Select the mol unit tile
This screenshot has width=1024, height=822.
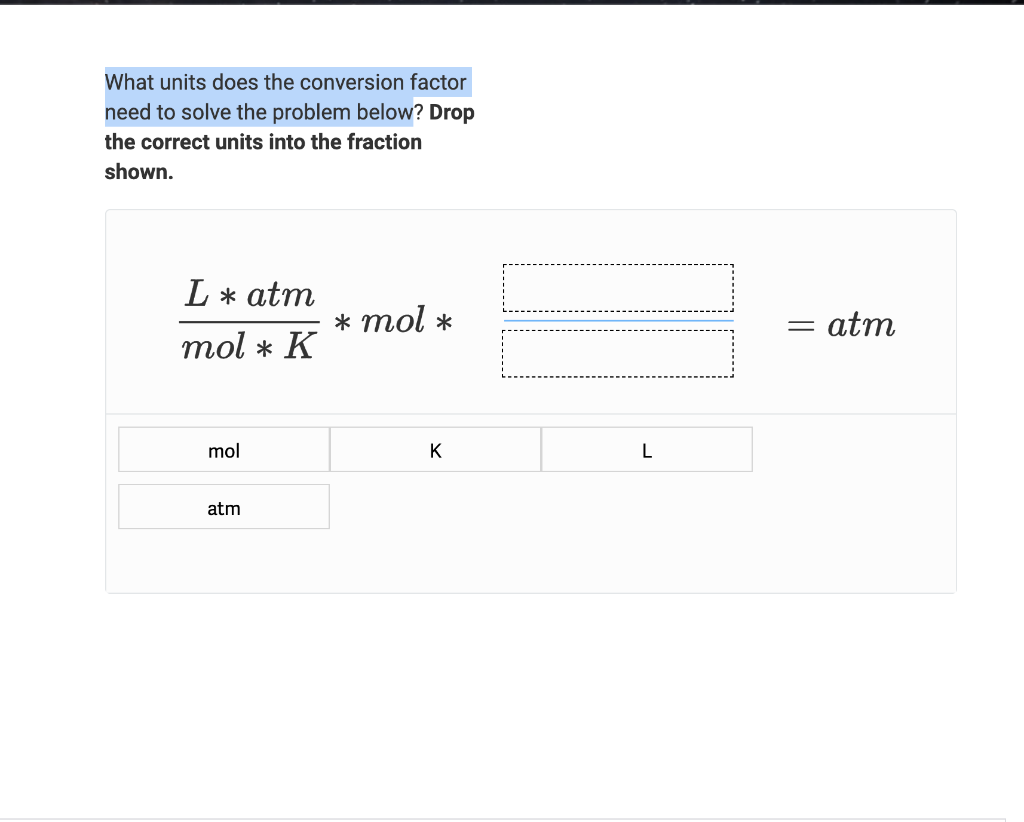223,450
